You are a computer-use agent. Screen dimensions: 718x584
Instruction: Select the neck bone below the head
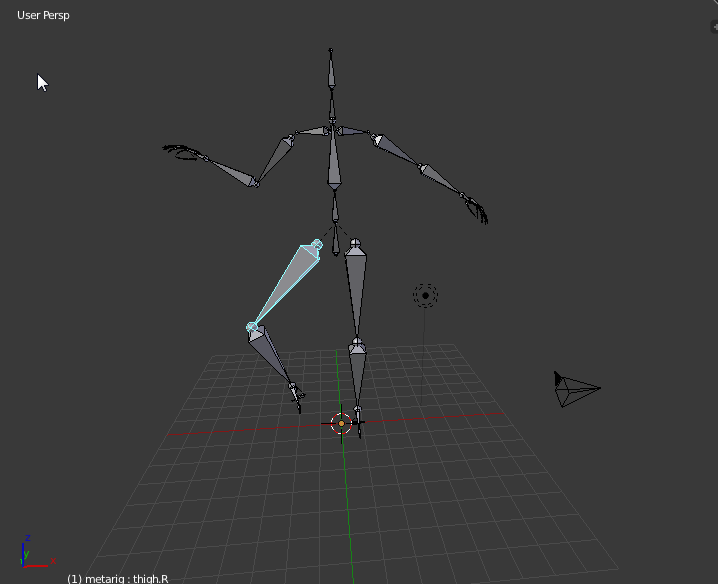tap(332, 105)
